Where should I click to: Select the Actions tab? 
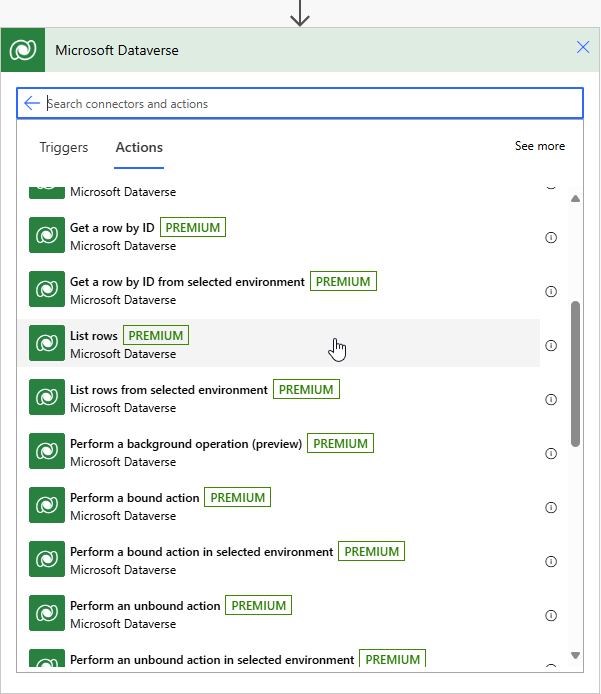(x=139, y=147)
